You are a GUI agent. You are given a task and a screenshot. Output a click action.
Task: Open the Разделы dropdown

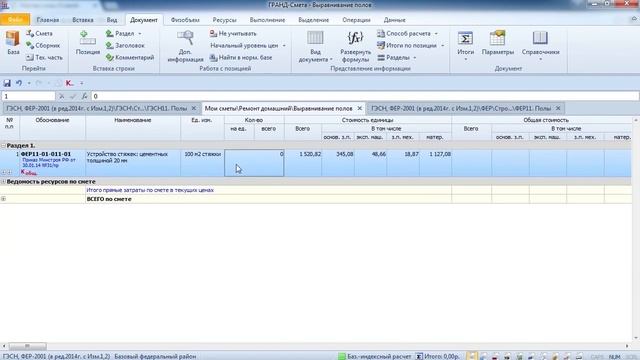414,58
